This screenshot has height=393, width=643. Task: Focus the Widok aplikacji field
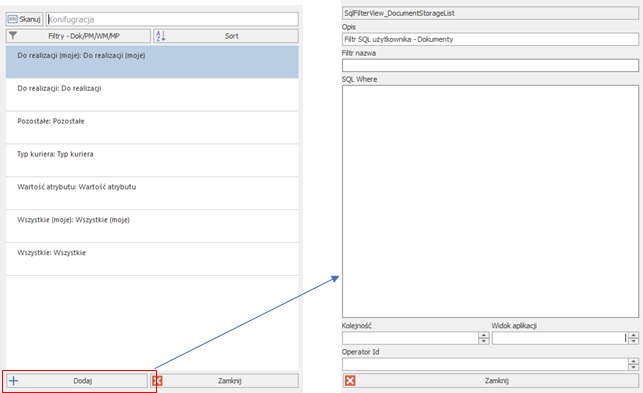(x=560, y=338)
